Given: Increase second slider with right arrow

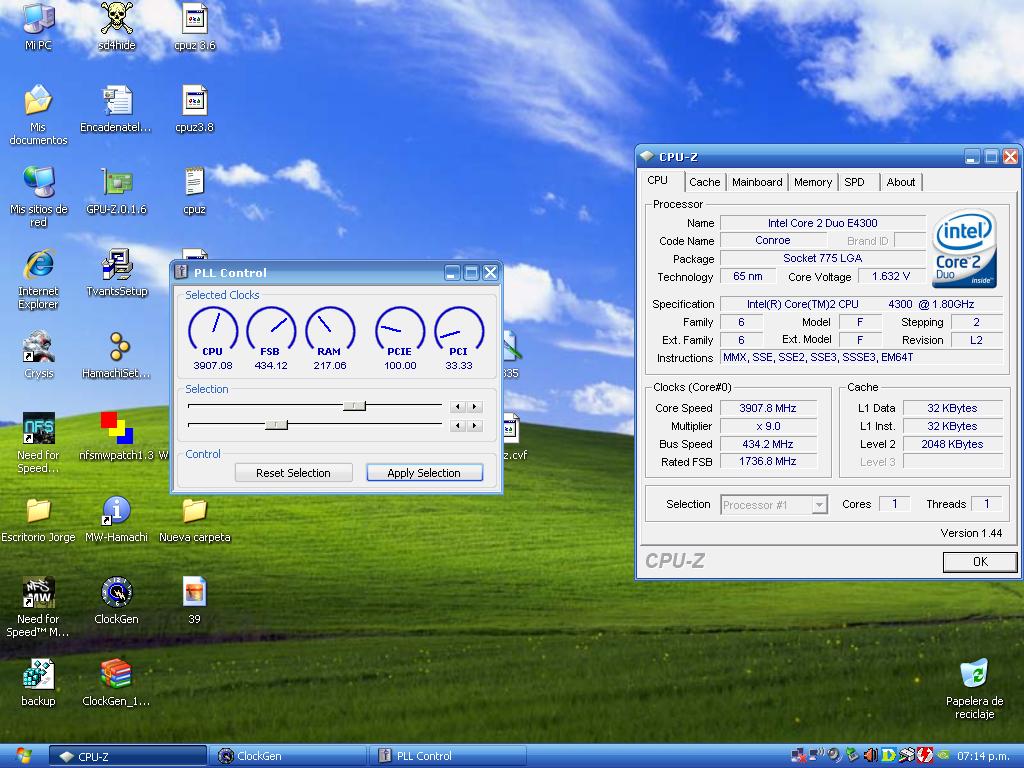Looking at the screenshot, I should [475, 426].
